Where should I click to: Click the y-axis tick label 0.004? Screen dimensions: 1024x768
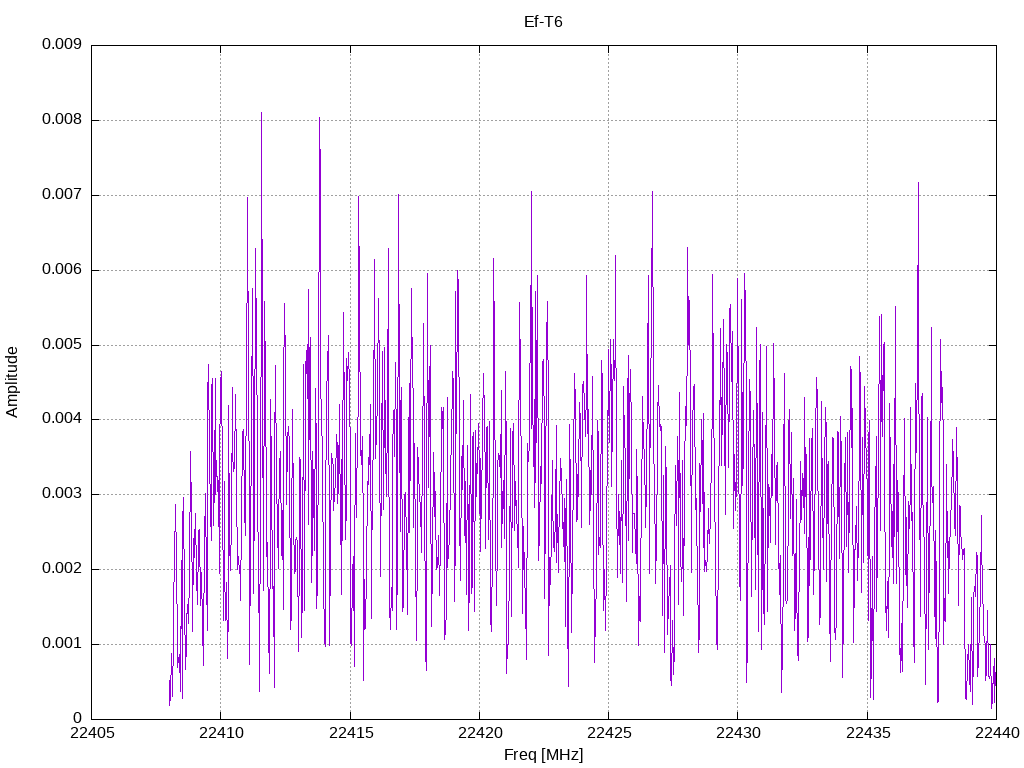[x=62, y=419]
